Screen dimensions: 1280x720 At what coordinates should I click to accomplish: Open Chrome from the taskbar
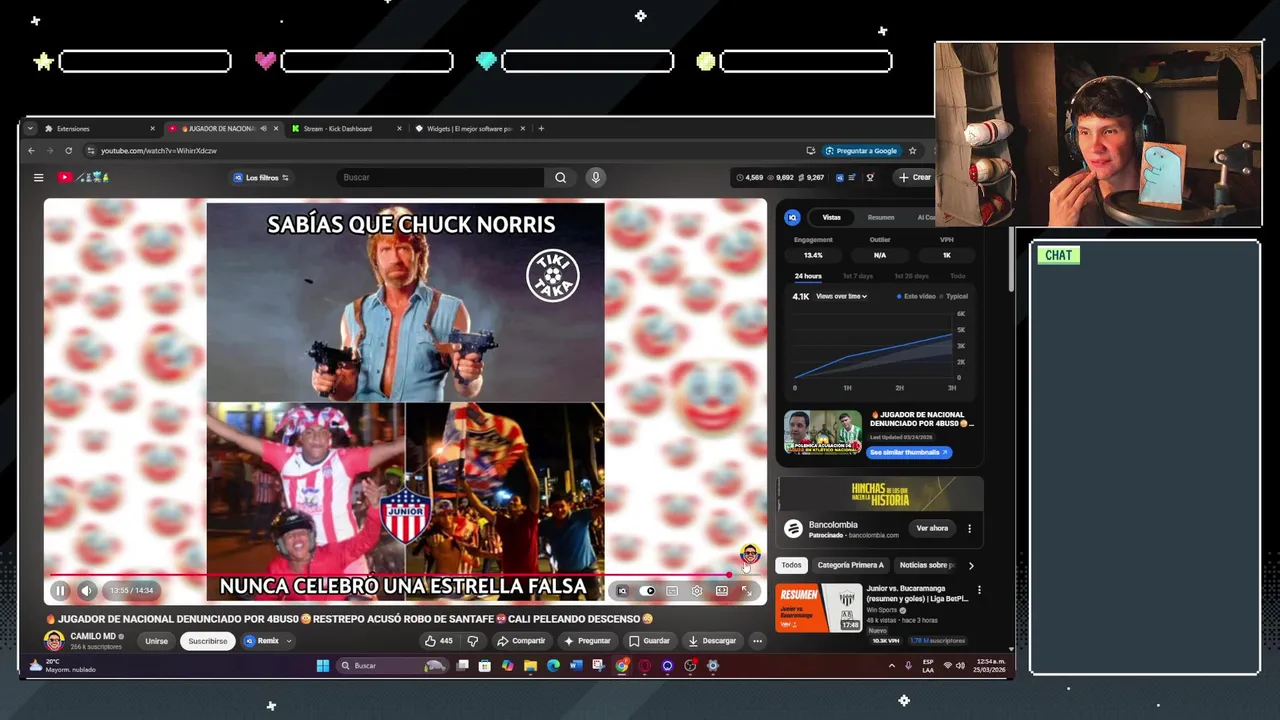pos(622,666)
